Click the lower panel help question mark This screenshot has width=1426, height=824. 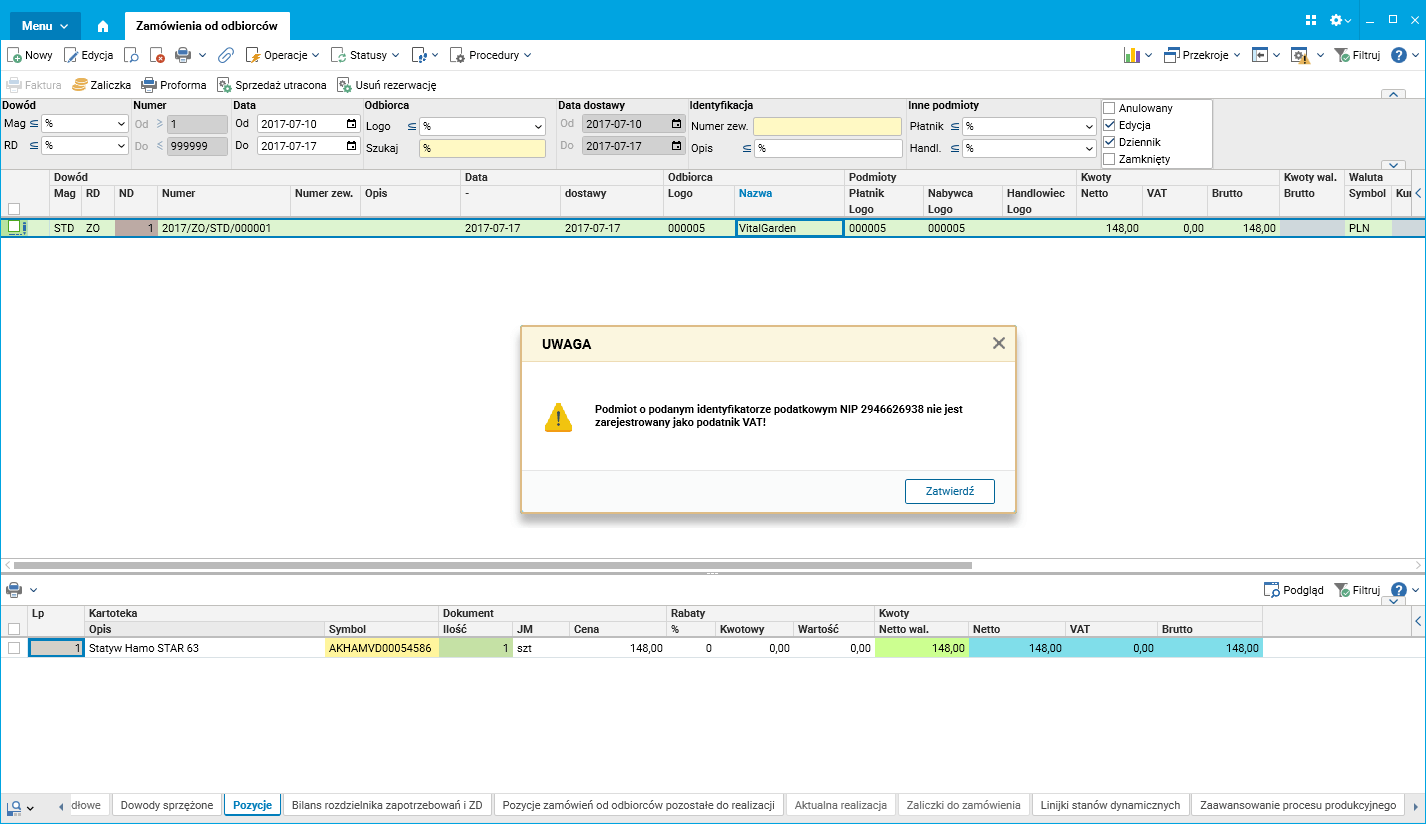tap(1399, 590)
